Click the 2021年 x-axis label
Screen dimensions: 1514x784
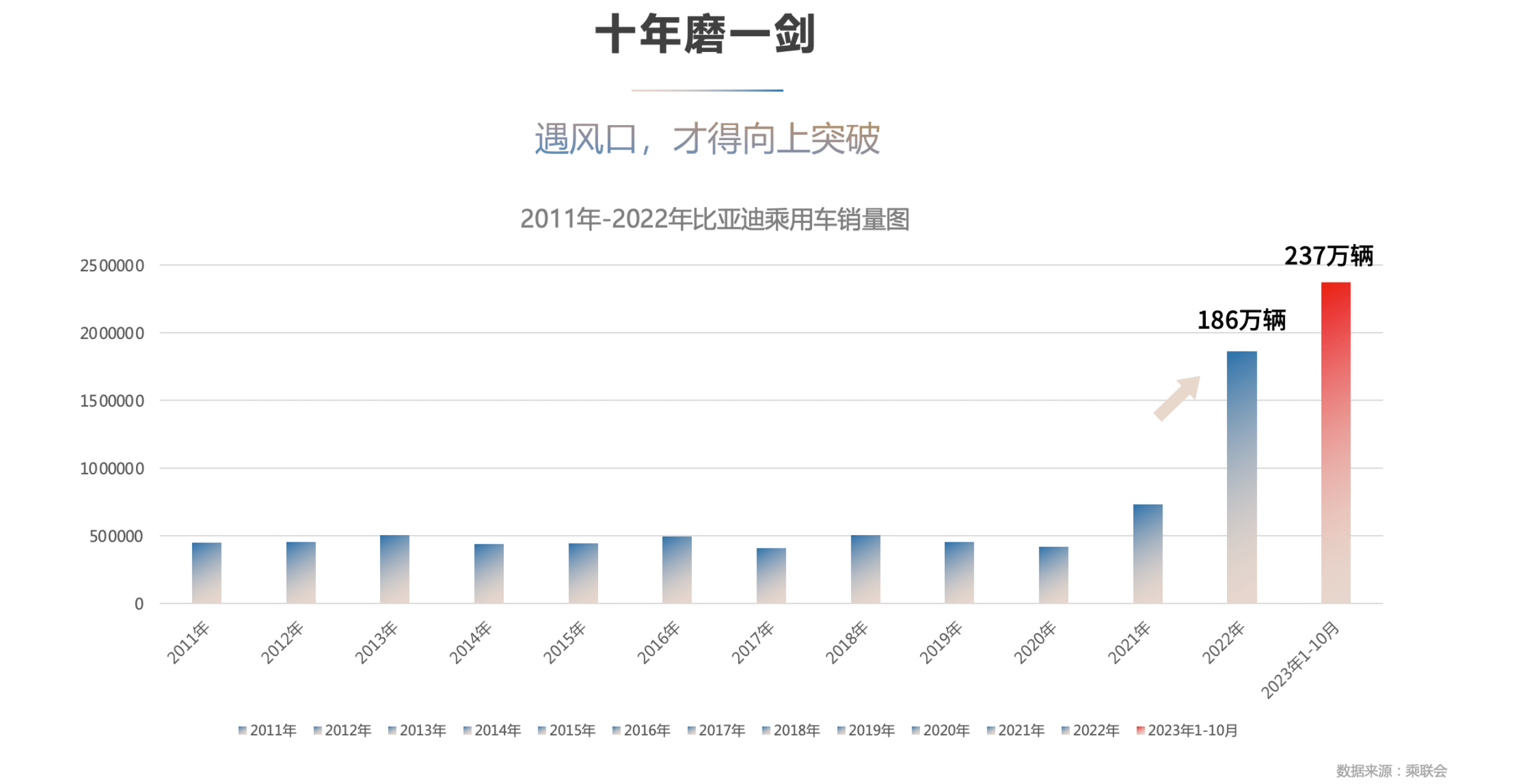(1129, 643)
